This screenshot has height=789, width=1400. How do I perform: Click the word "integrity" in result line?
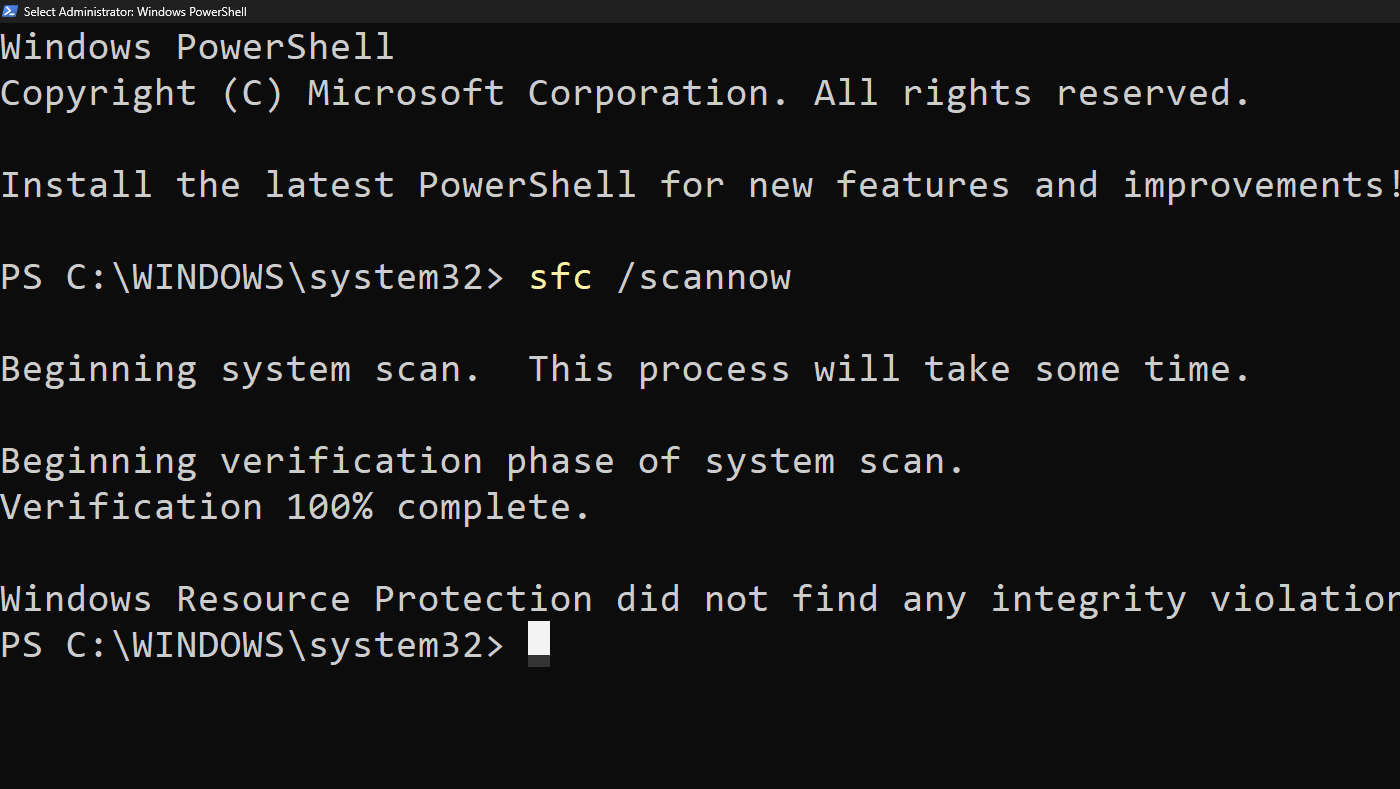click(1088, 599)
